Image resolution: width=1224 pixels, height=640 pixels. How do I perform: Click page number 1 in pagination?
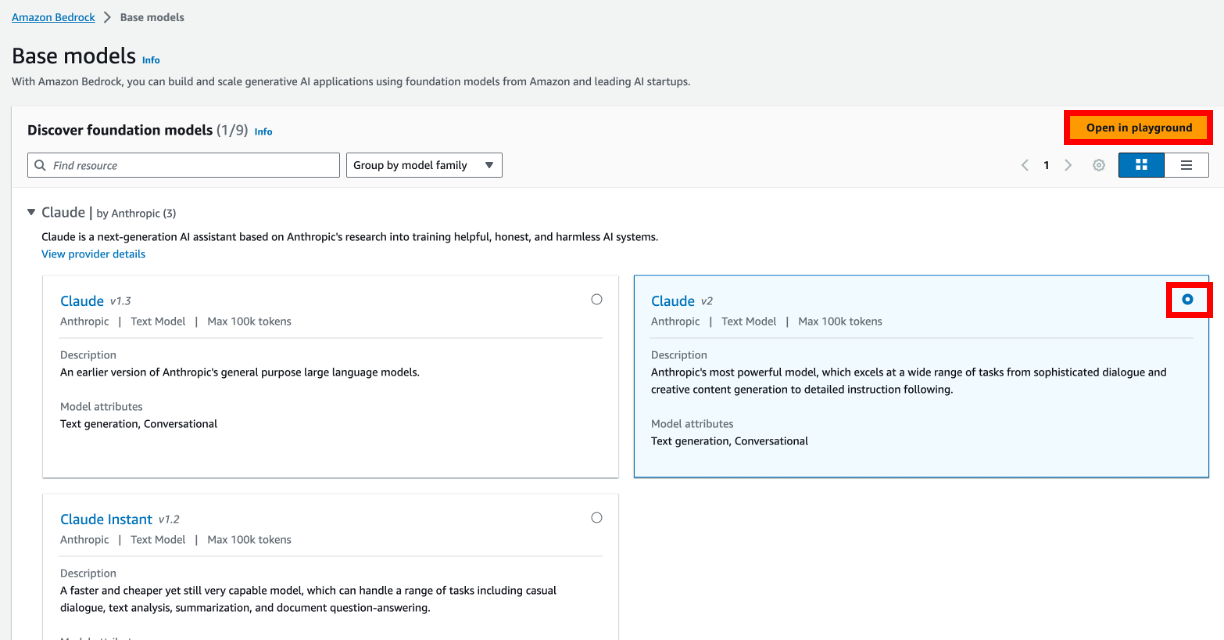(1046, 165)
